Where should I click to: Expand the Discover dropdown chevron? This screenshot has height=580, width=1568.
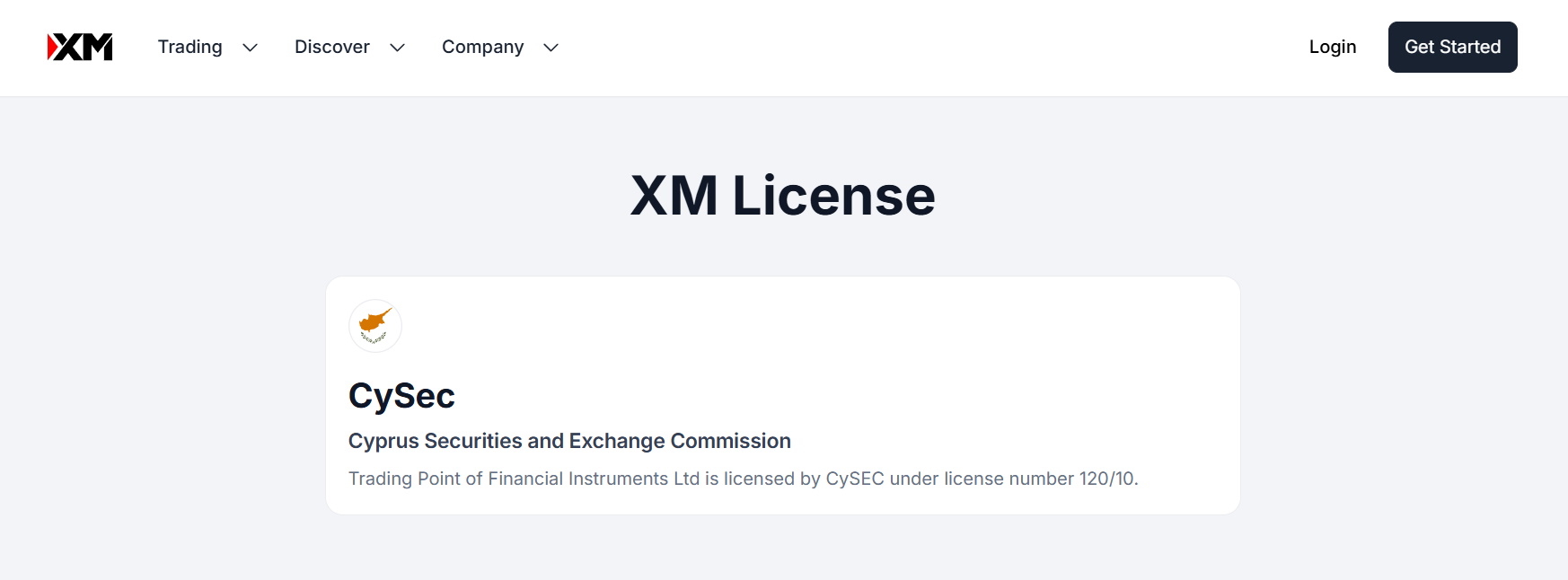397,48
